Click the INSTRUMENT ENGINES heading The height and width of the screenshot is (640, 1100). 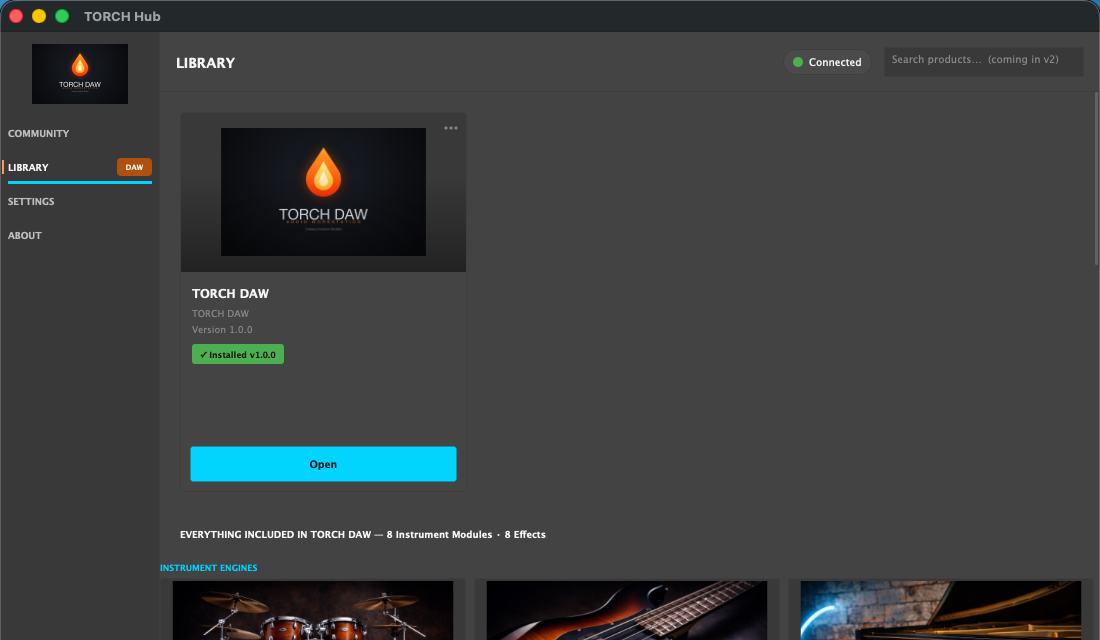(x=208, y=568)
